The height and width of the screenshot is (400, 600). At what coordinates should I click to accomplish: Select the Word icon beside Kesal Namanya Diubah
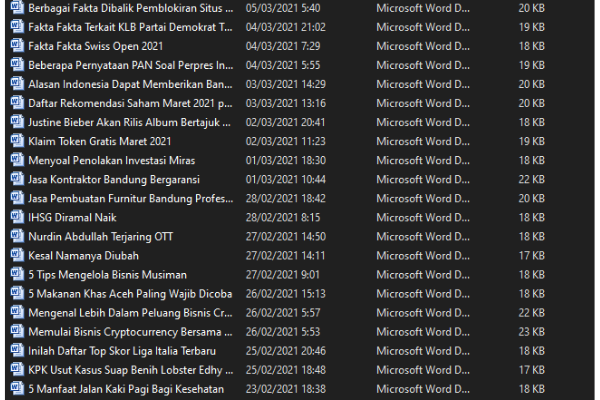tap(17, 255)
